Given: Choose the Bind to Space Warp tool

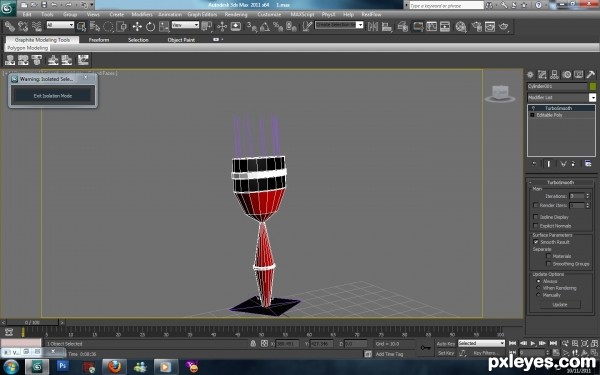Looking at the screenshot, I should pyautogui.click(x=37, y=26).
